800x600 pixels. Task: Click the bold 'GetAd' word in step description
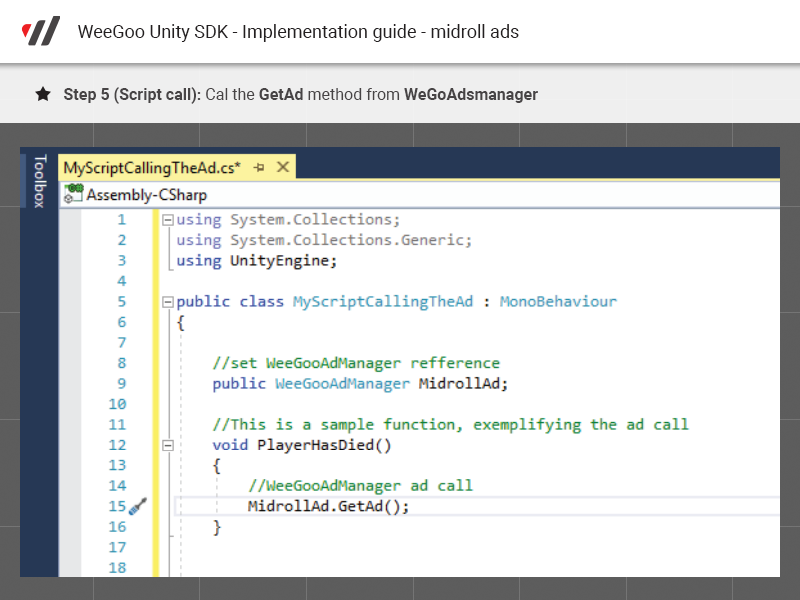[281, 94]
